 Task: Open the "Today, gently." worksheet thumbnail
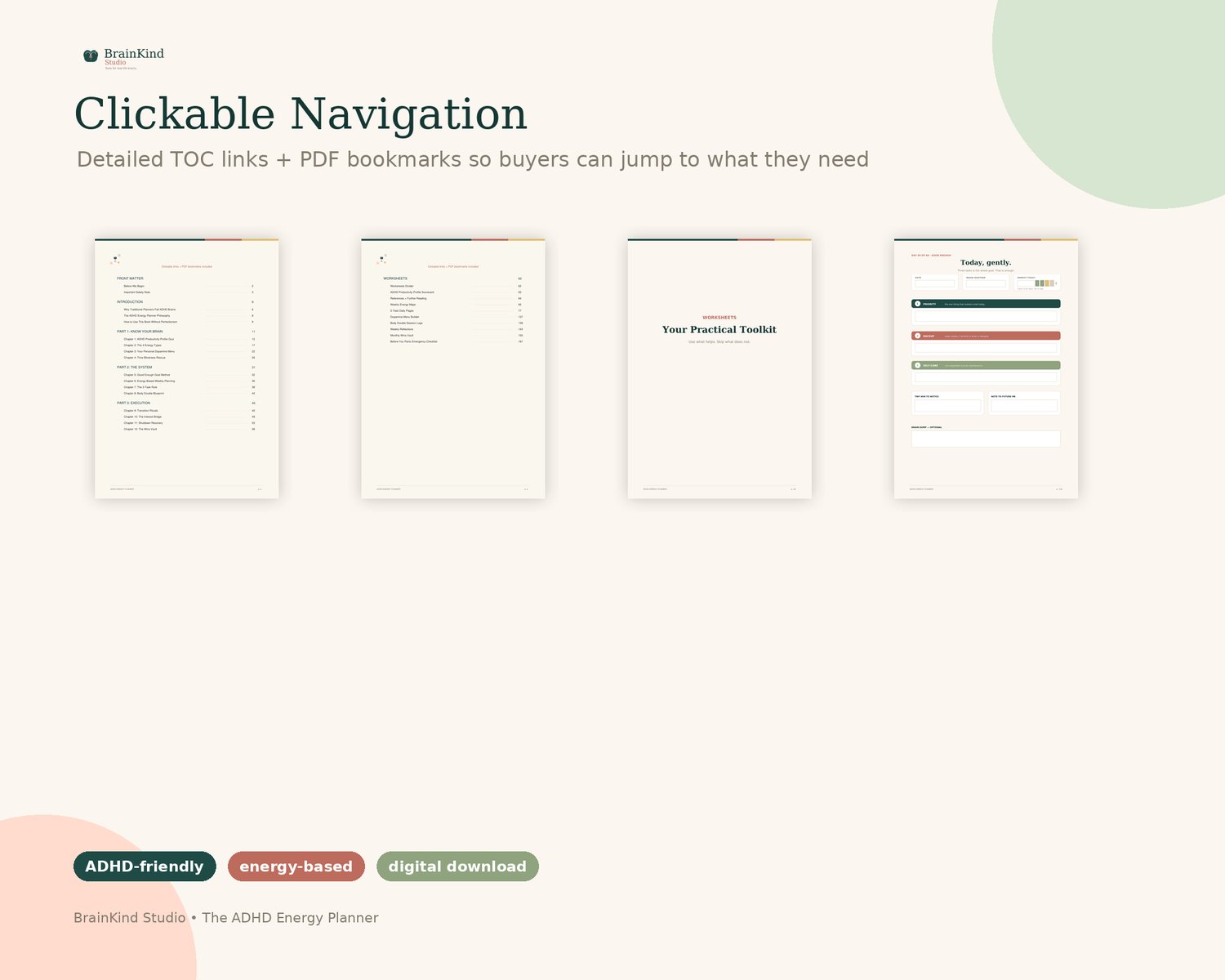pos(986,368)
